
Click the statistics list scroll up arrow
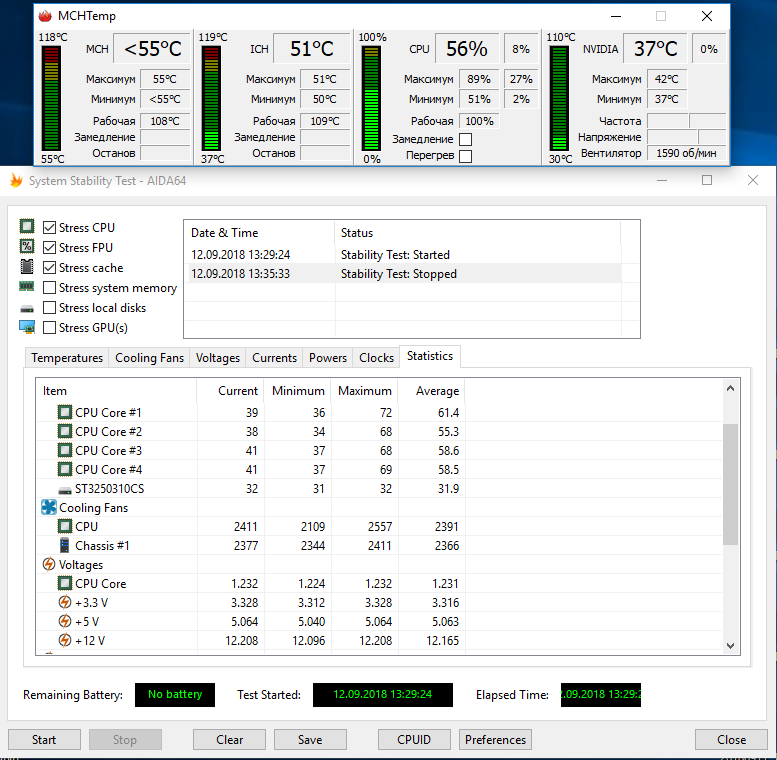[x=730, y=388]
